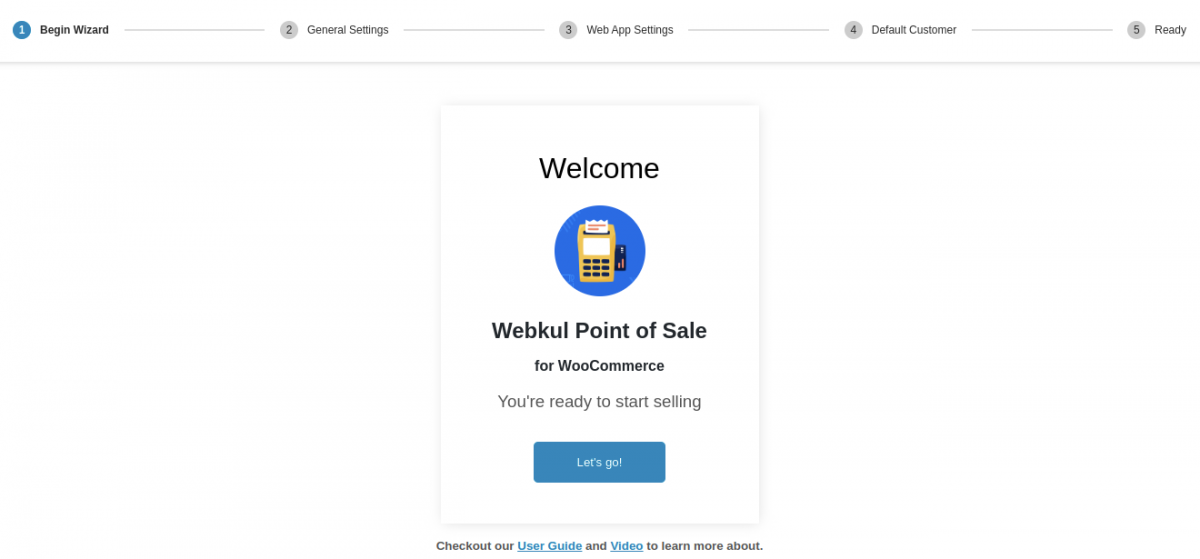
Task: Jump to the Default Customer step
Action: tap(913, 30)
